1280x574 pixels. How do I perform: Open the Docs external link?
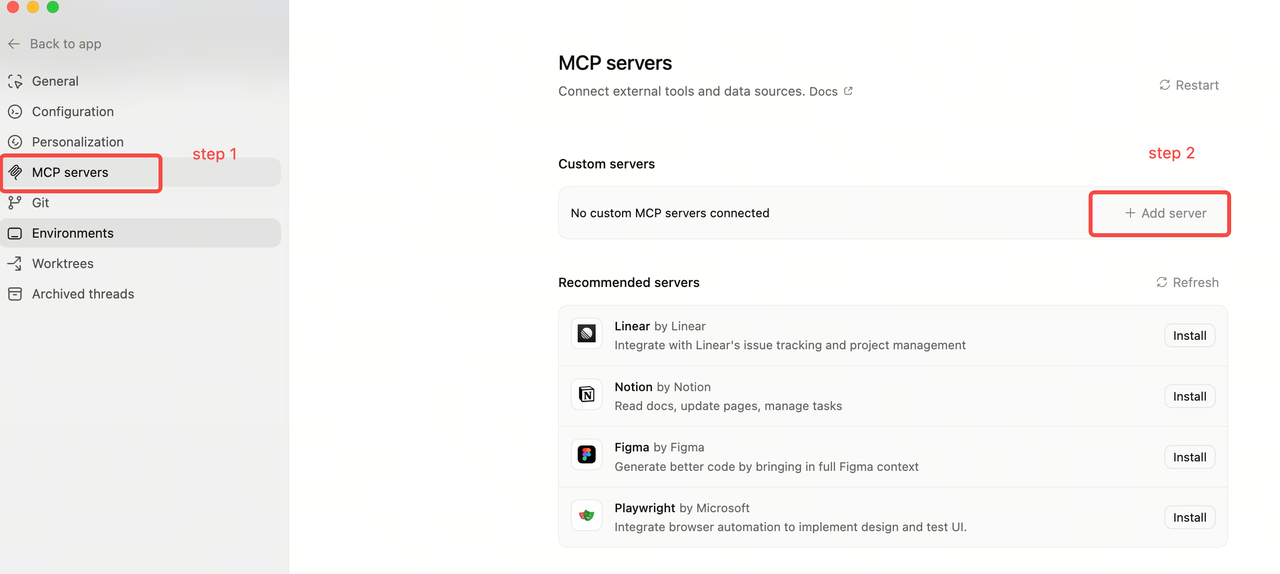[830, 91]
